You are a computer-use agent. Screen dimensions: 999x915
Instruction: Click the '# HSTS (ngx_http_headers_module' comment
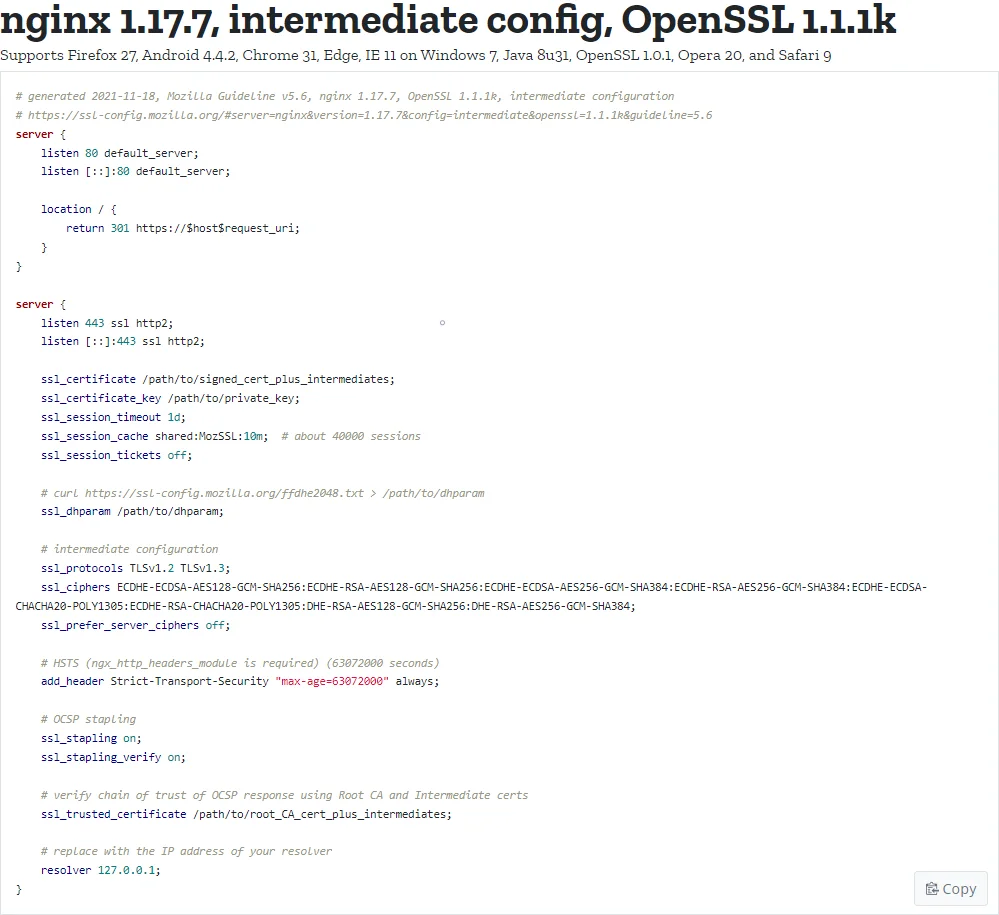[x=240, y=663]
